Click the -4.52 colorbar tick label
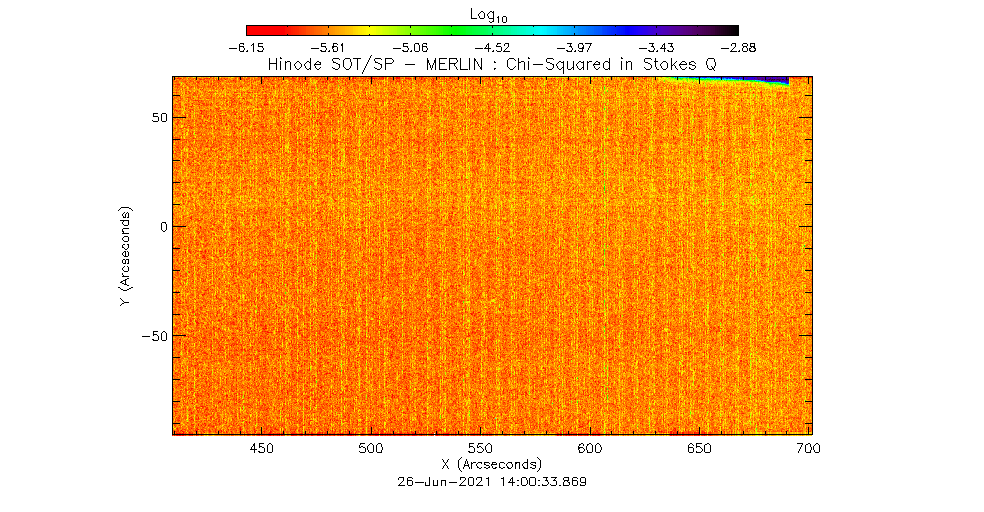Image resolution: width=984 pixels, height=512 pixels. [x=494, y=47]
